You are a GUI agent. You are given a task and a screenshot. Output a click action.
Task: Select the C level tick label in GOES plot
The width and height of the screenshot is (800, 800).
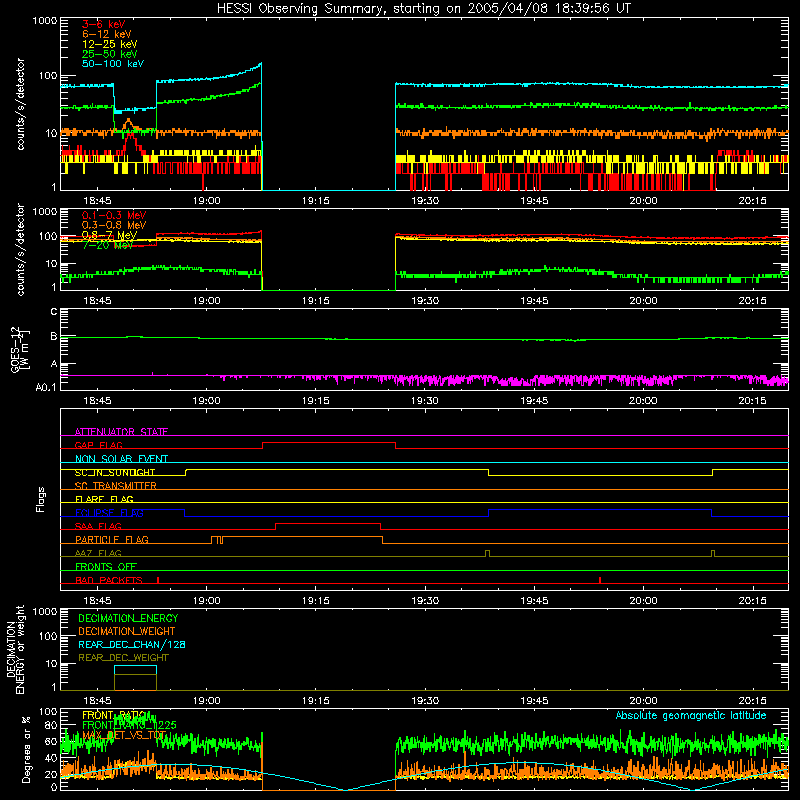54,311
